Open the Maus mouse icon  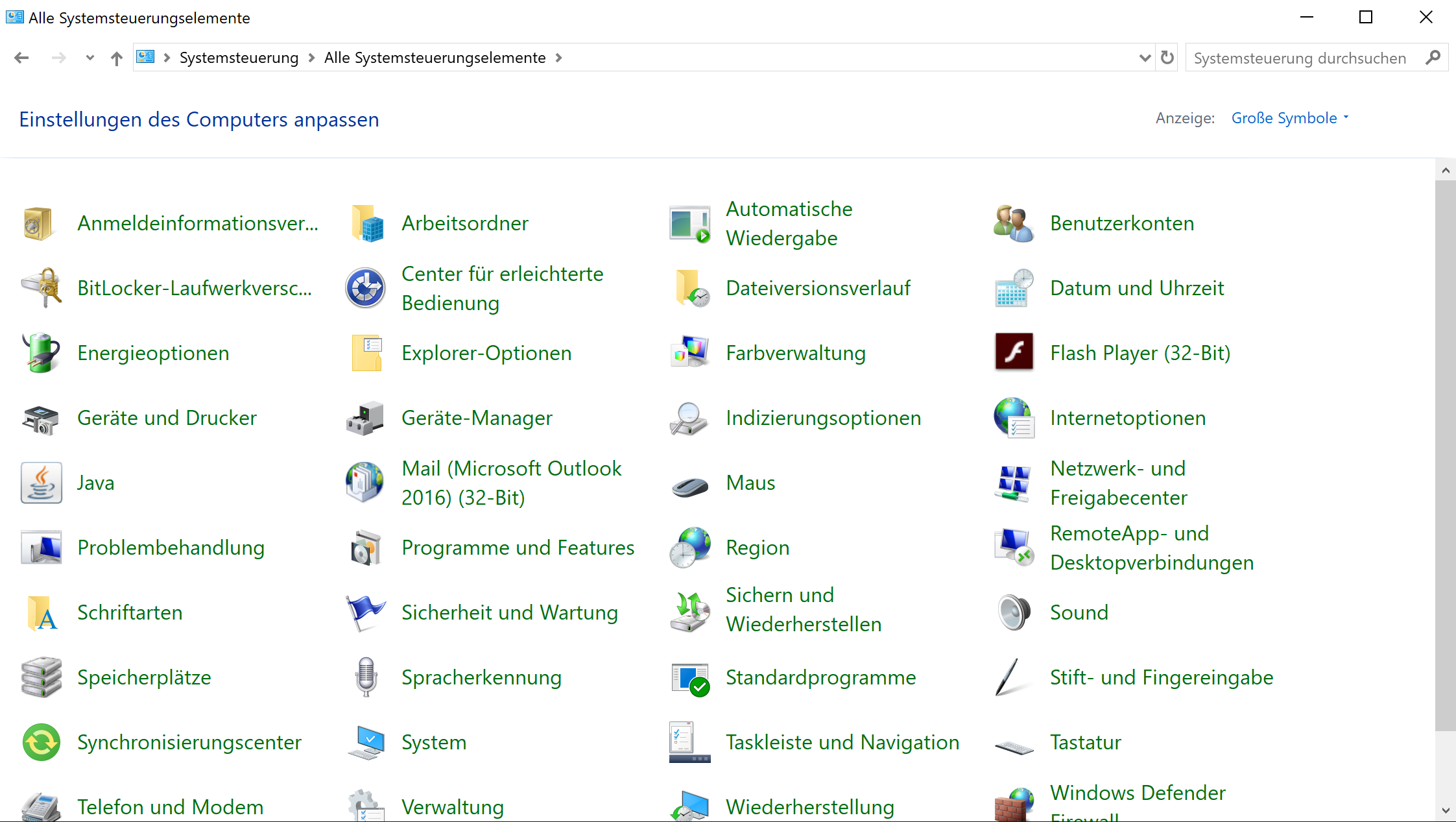click(x=689, y=485)
